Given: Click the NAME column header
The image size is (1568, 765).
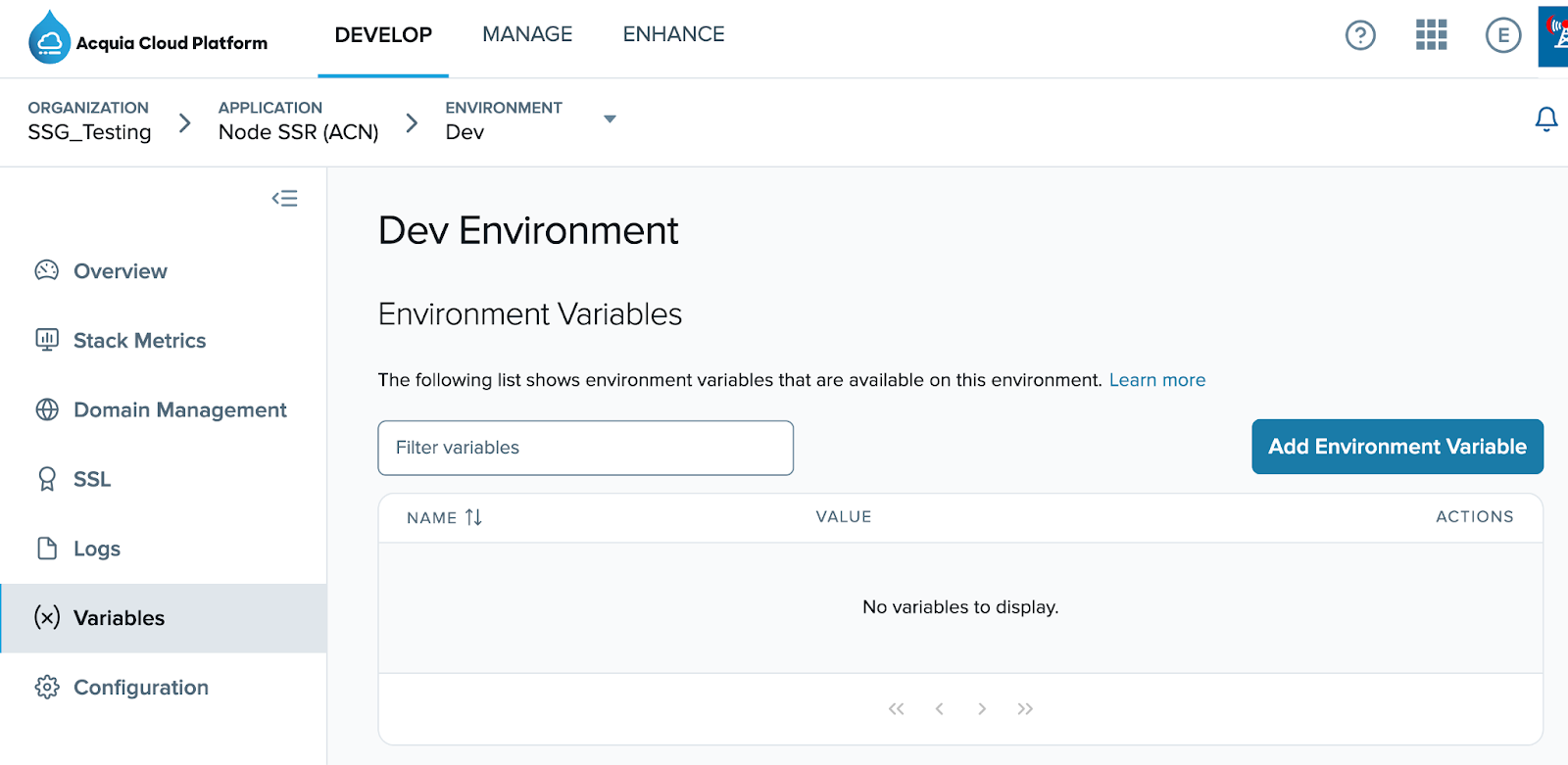Looking at the screenshot, I should pos(432,517).
